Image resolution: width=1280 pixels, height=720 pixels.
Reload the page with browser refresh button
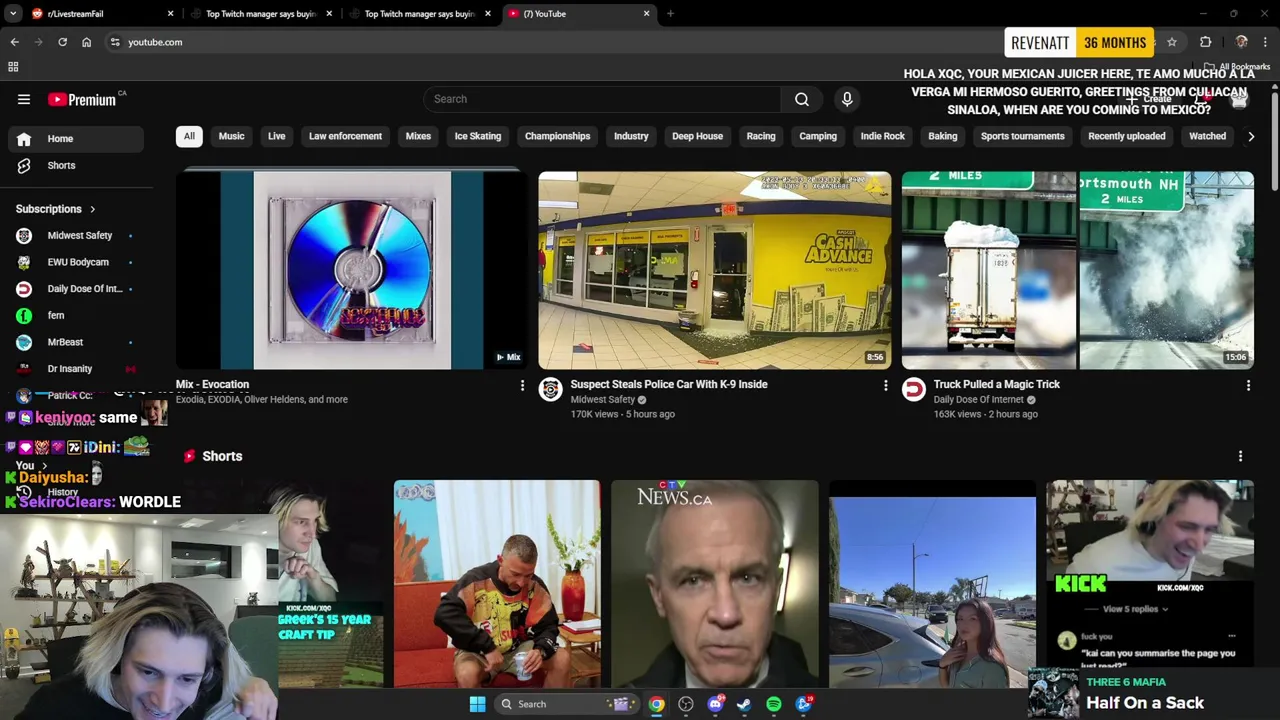(x=62, y=42)
